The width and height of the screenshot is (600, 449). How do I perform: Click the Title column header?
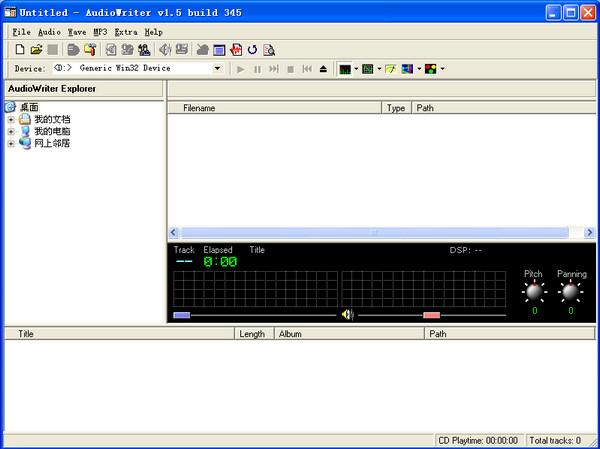[x=119, y=334]
